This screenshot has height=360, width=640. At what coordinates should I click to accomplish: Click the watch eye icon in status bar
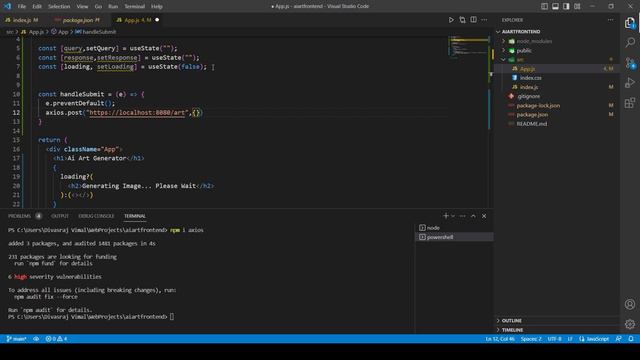36,339
